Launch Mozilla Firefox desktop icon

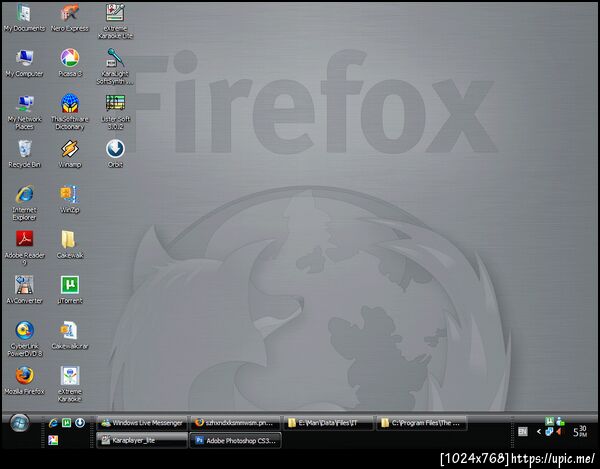pyautogui.click(x=24, y=381)
